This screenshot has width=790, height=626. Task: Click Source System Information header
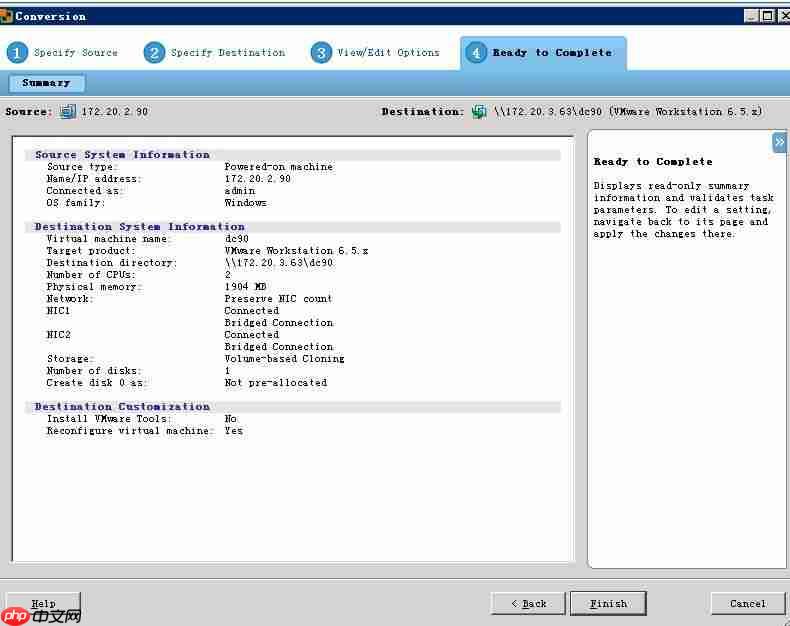pos(122,155)
